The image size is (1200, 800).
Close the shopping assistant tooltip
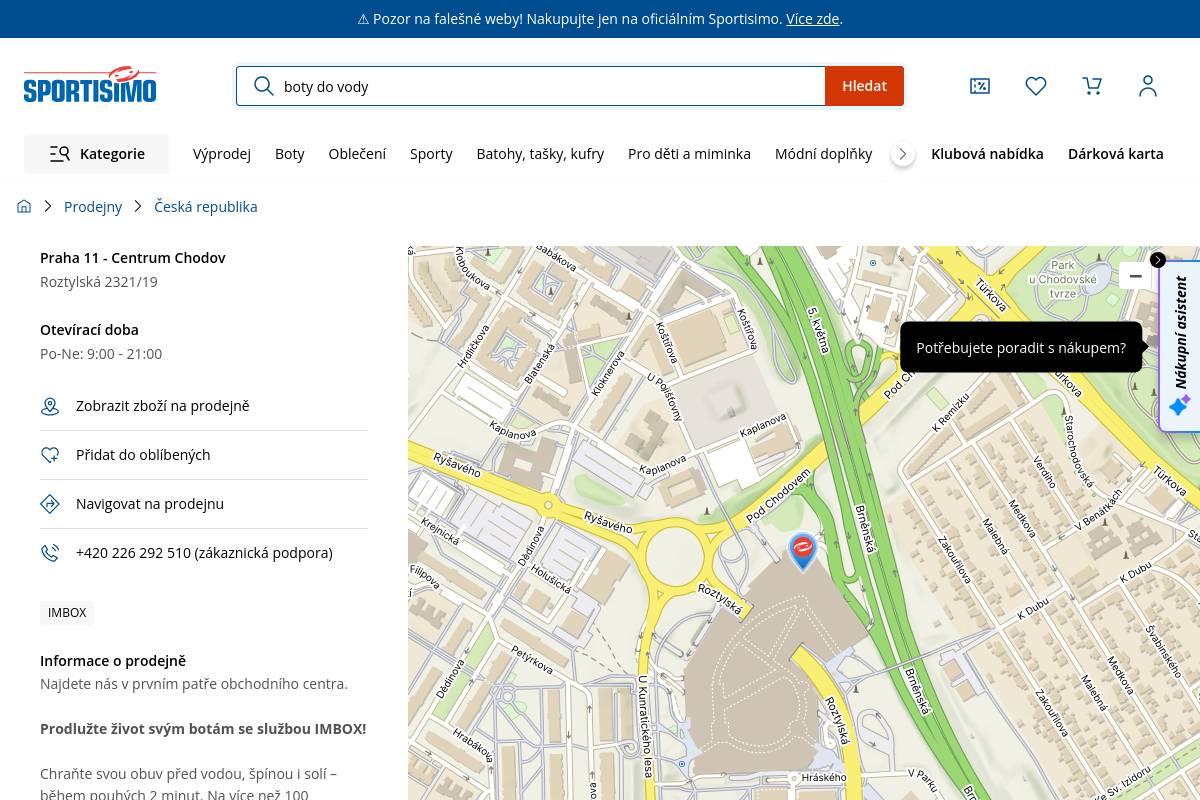(x=1158, y=260)
